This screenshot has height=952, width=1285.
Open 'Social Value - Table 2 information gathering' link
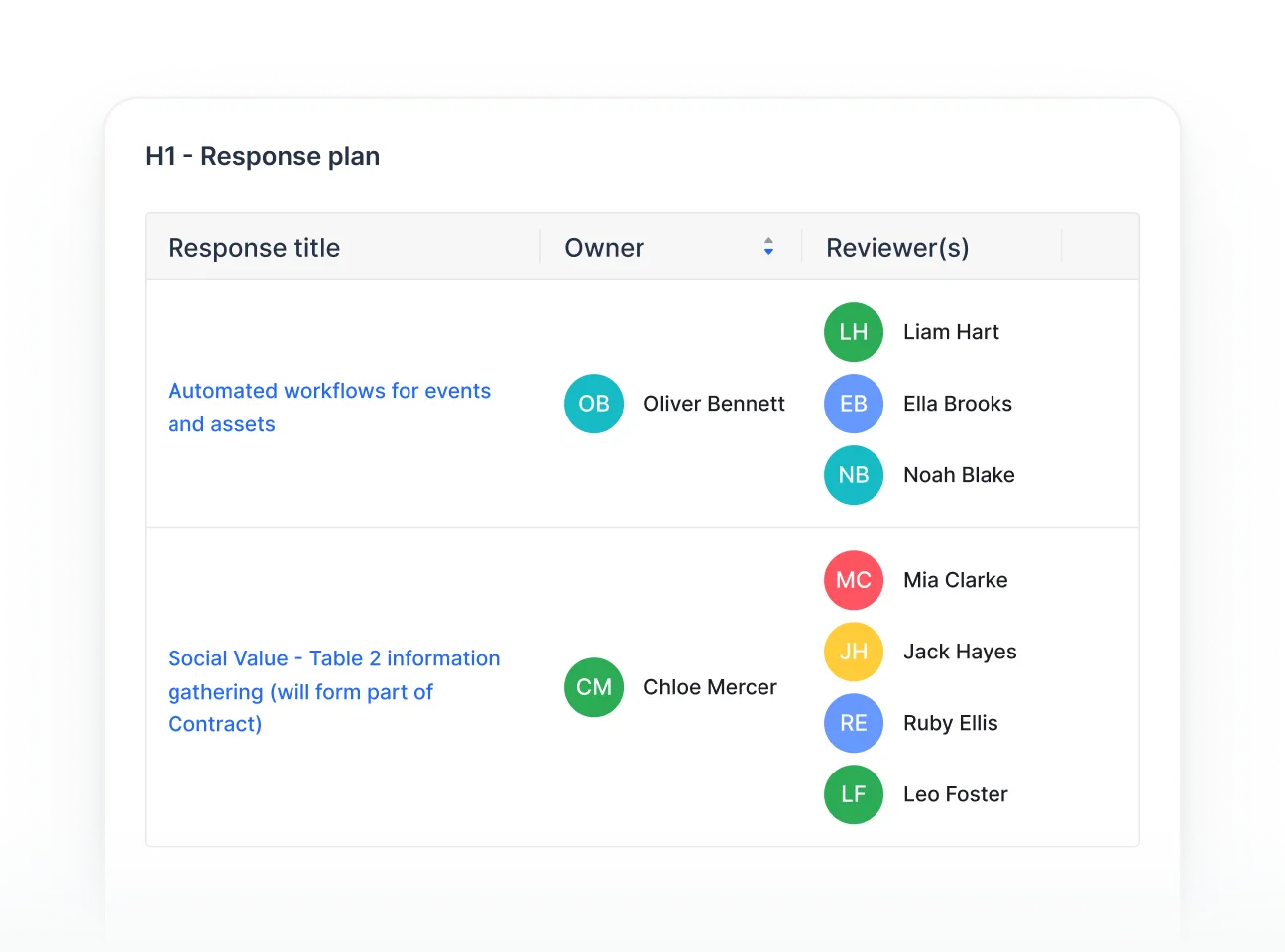pos(334,691)
